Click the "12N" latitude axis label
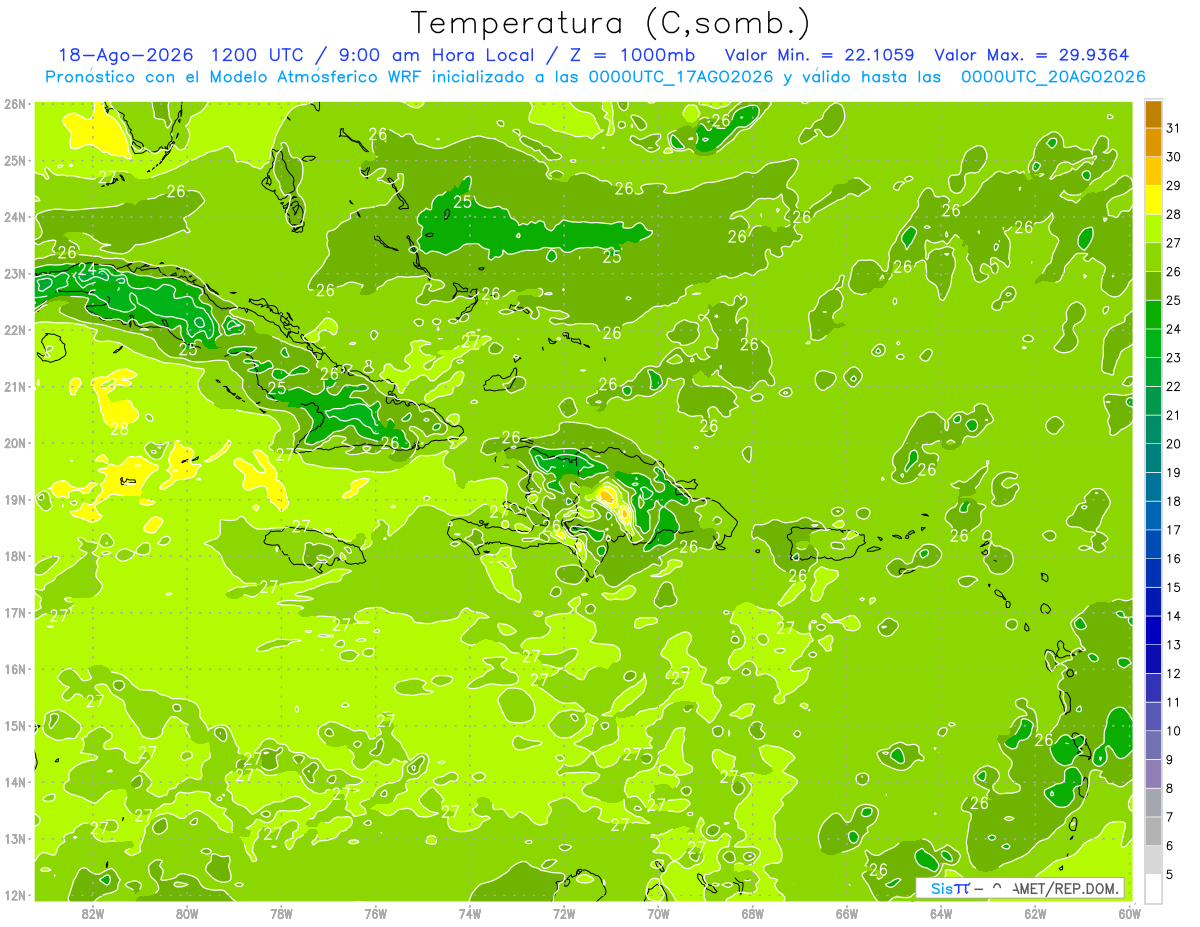Image resolution: width=1200 pixels, height=927 pixels. [15, 895]
